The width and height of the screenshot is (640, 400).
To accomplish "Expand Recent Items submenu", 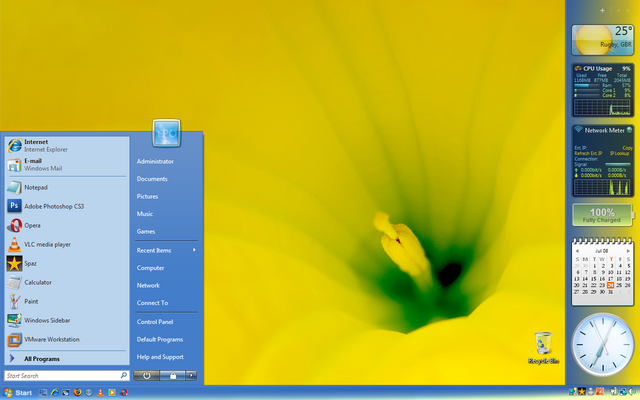I will click(166, 250).
